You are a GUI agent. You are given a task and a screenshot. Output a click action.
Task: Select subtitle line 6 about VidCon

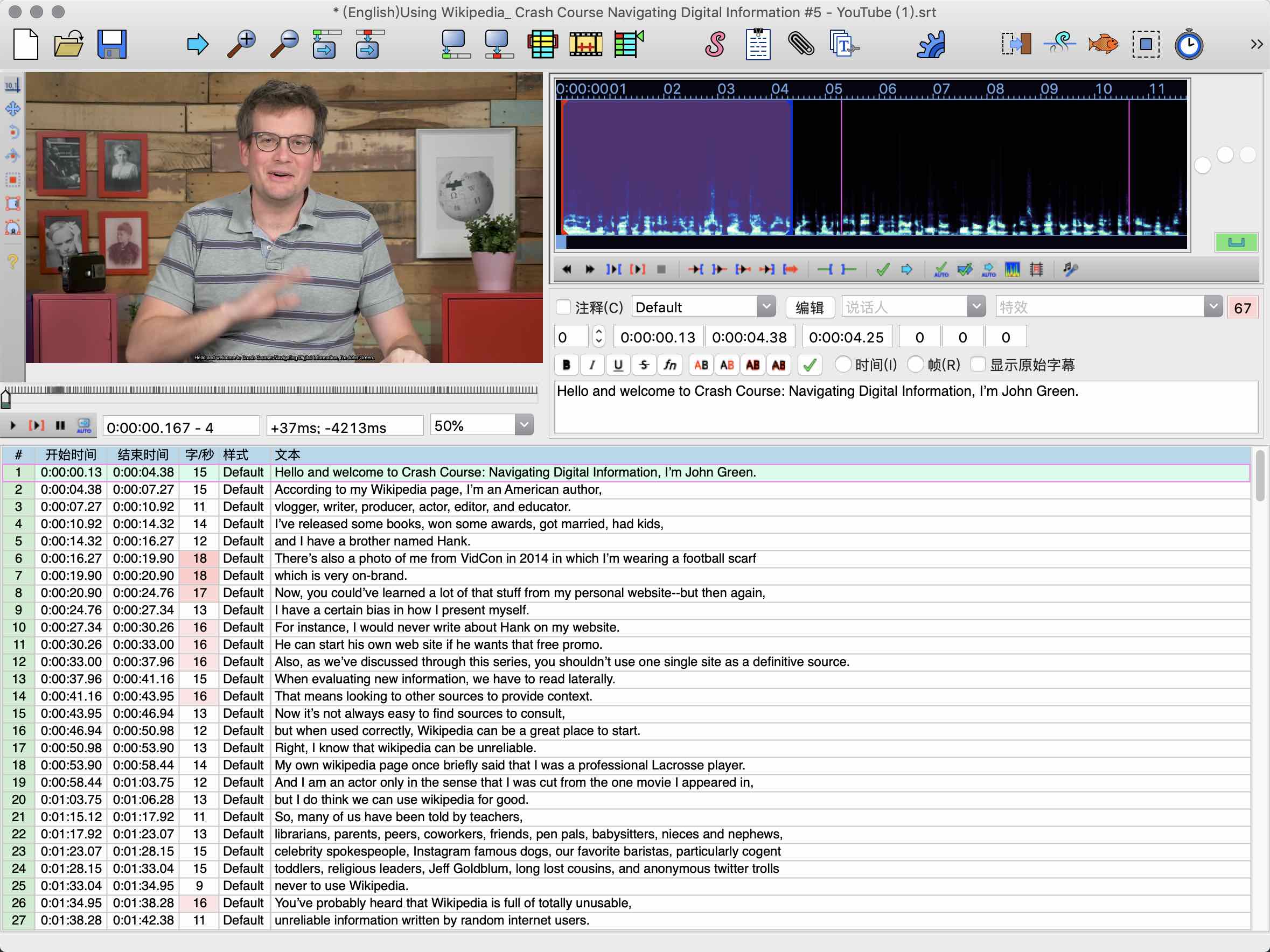[x=514, y=558]
